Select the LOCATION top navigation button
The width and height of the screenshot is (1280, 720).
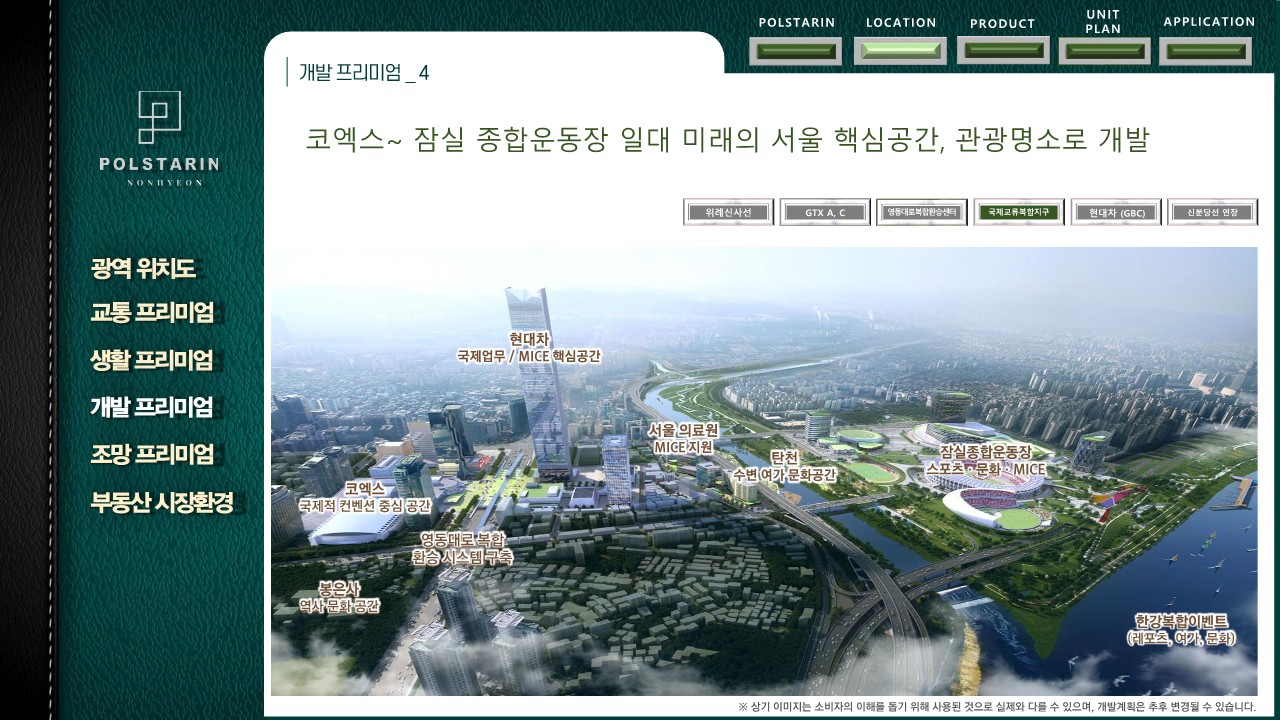(x=900, y=50)
